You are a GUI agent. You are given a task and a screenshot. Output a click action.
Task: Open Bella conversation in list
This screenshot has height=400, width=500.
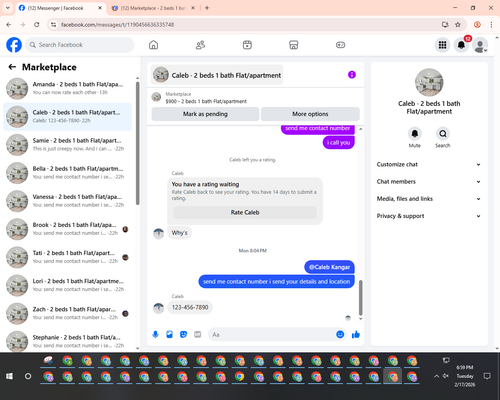[68, 173]
